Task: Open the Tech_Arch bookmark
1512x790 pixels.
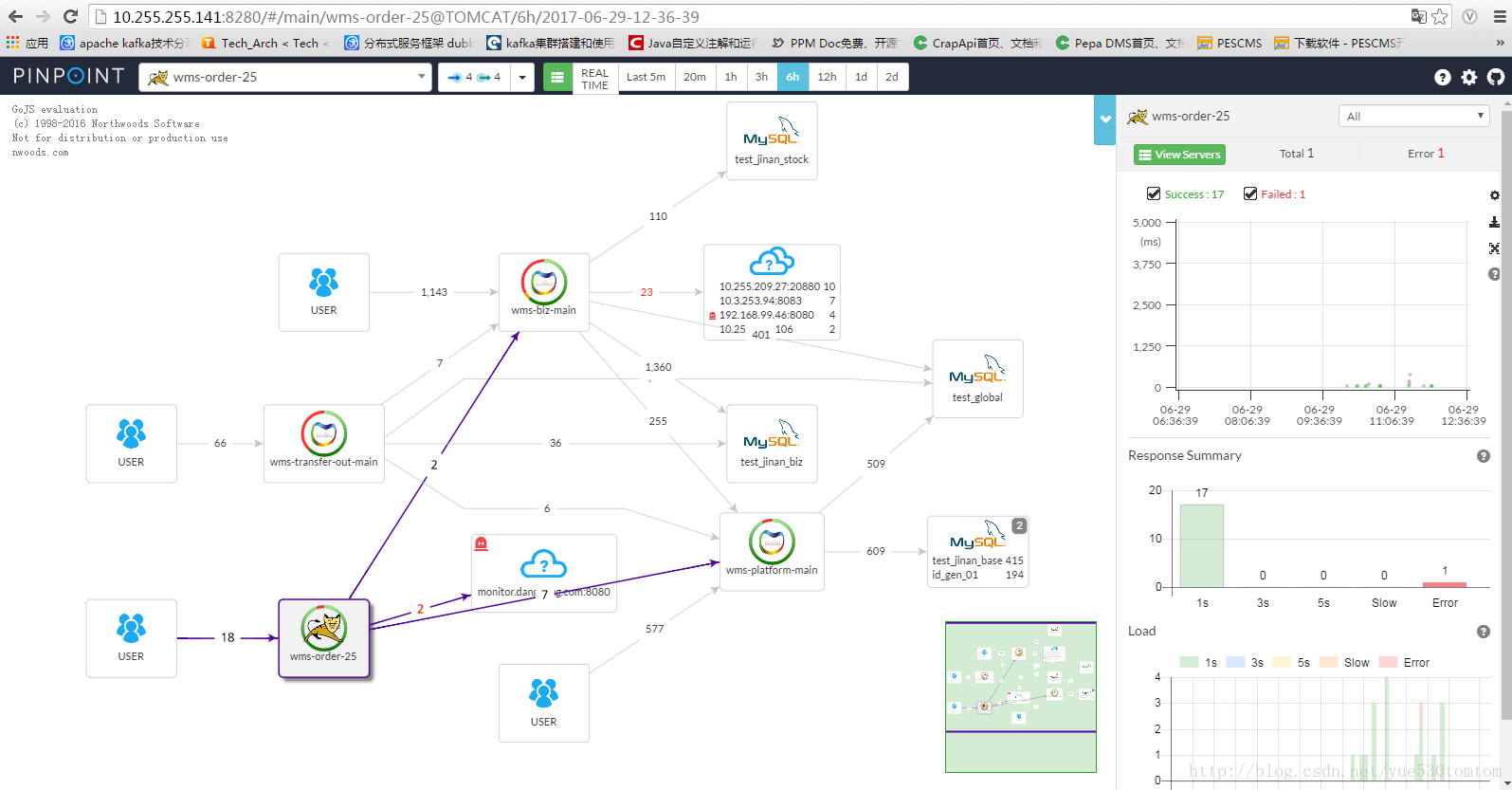Action: coord(264,43)
